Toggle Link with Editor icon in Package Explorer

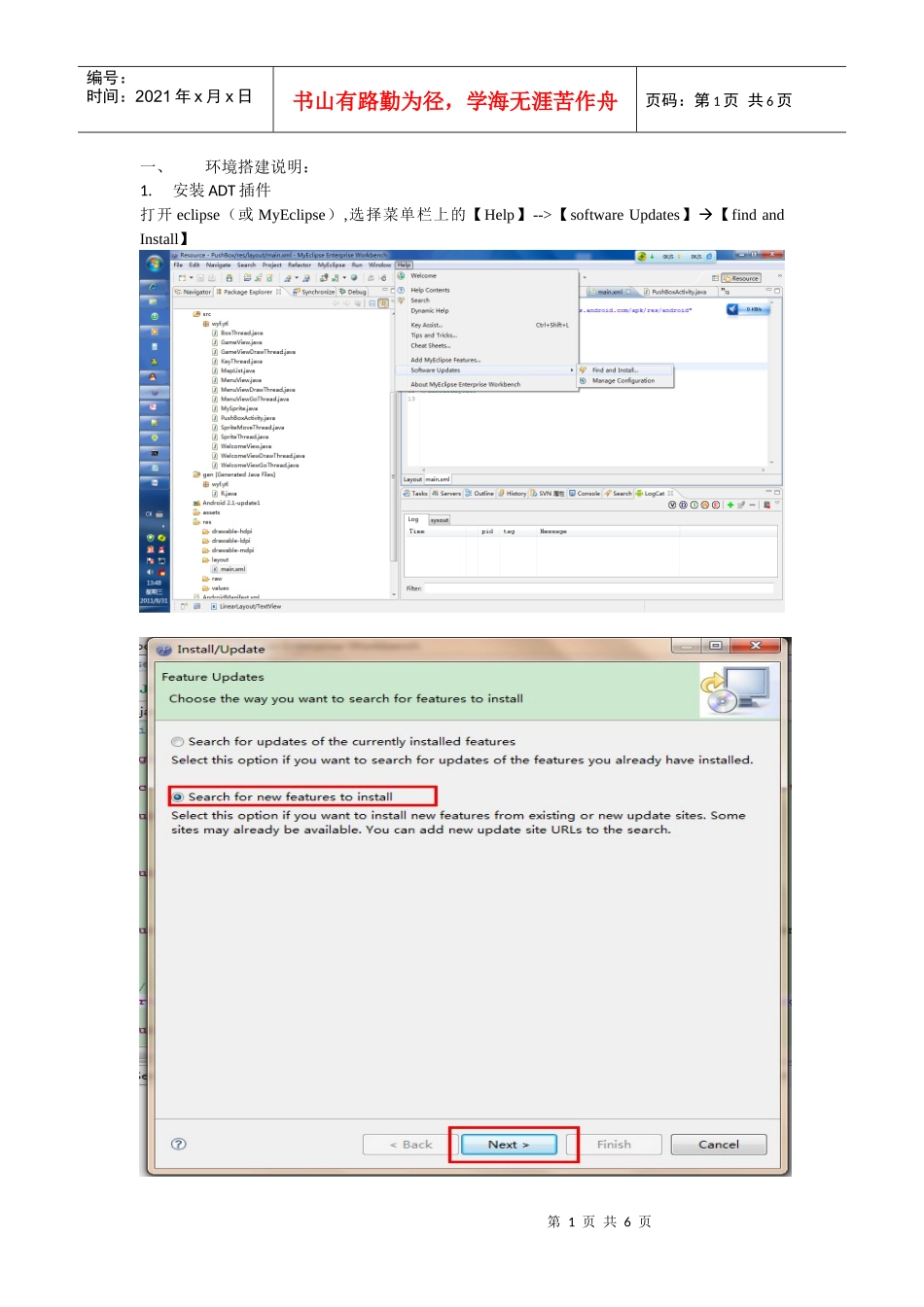tap(382, 302)
